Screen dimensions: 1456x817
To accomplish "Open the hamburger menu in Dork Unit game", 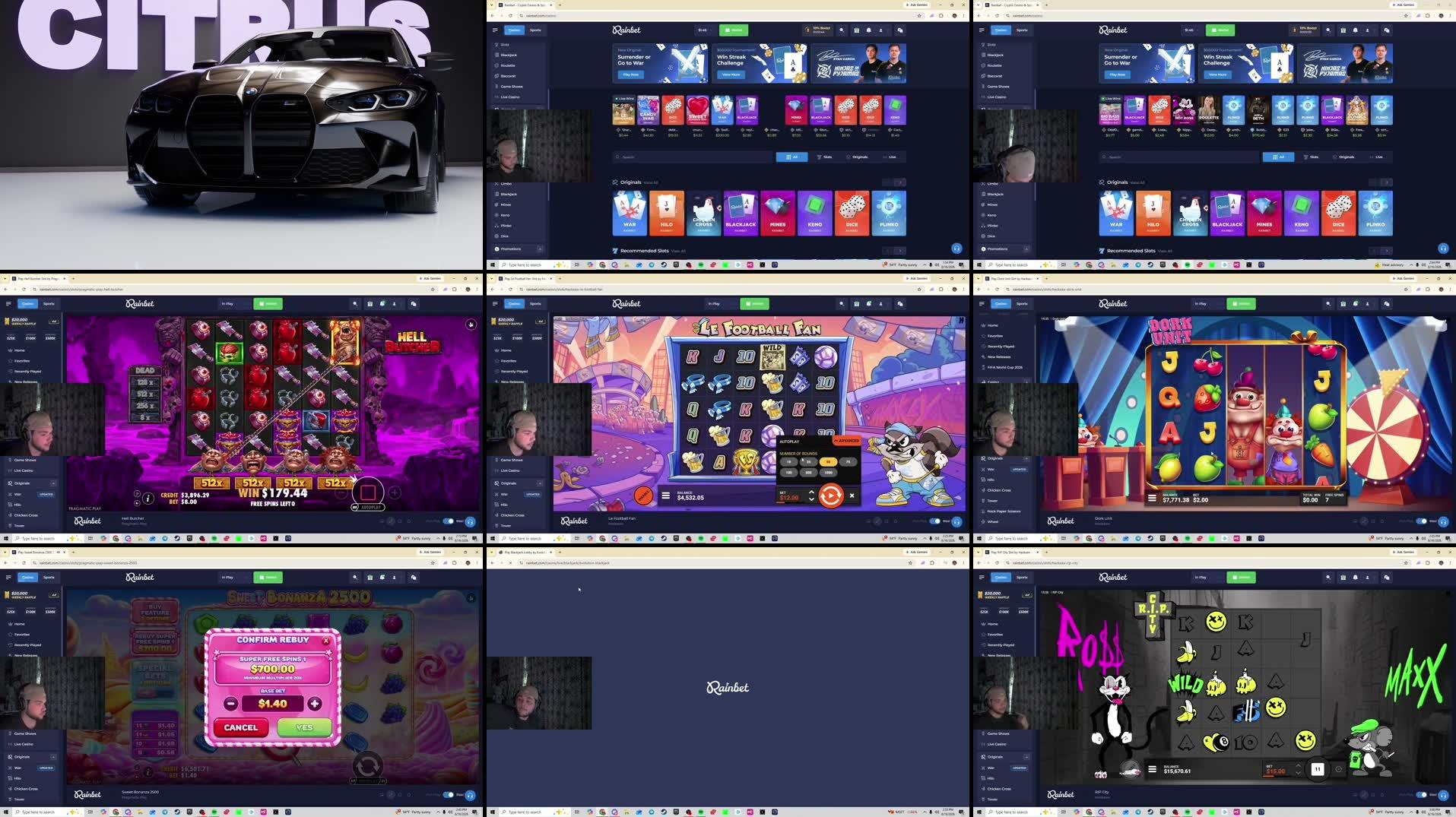I will point(1152,498).
